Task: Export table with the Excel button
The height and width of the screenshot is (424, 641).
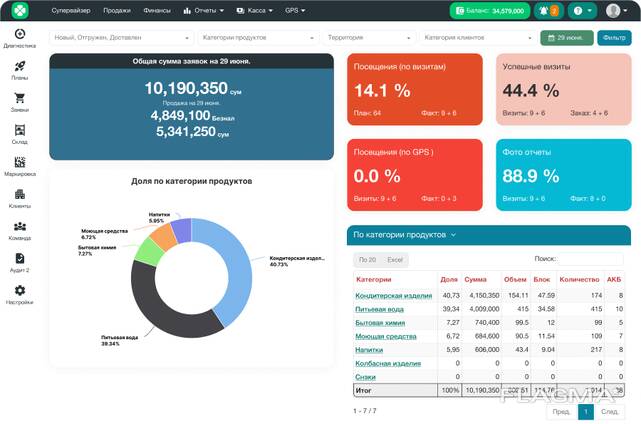Action: click(395, 260)
